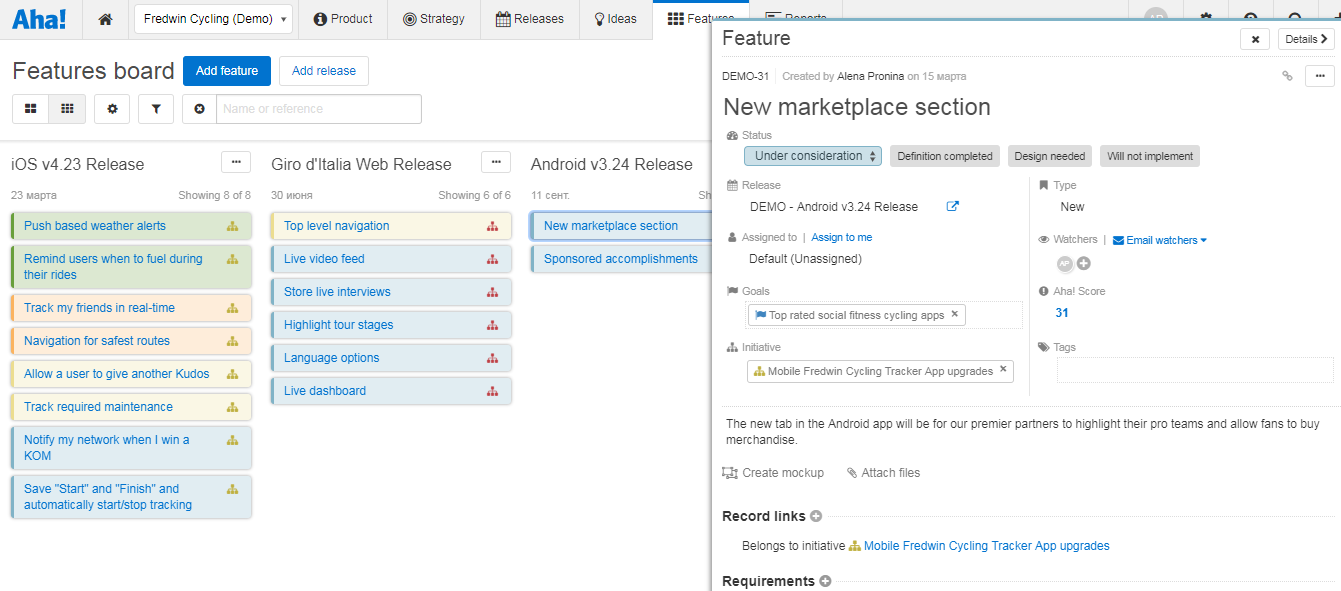Viewport: 1341px width, 591px height.
Task: Open board settings gear icon
Action: [112, 109]
